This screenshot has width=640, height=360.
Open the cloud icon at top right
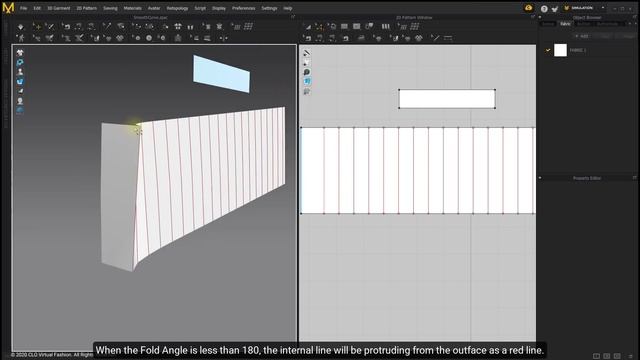(529, 8)
